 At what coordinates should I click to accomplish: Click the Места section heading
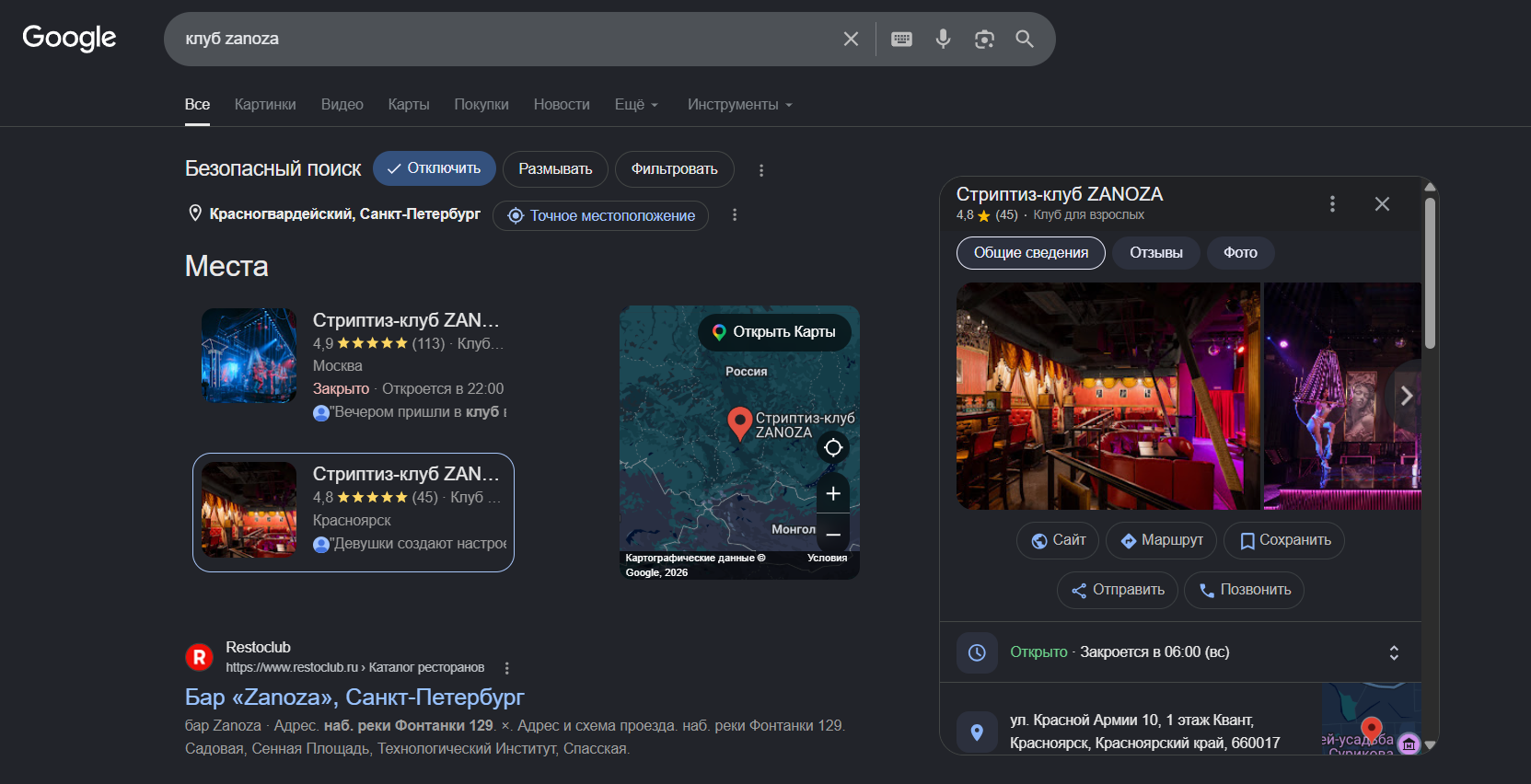pos(226,266)
